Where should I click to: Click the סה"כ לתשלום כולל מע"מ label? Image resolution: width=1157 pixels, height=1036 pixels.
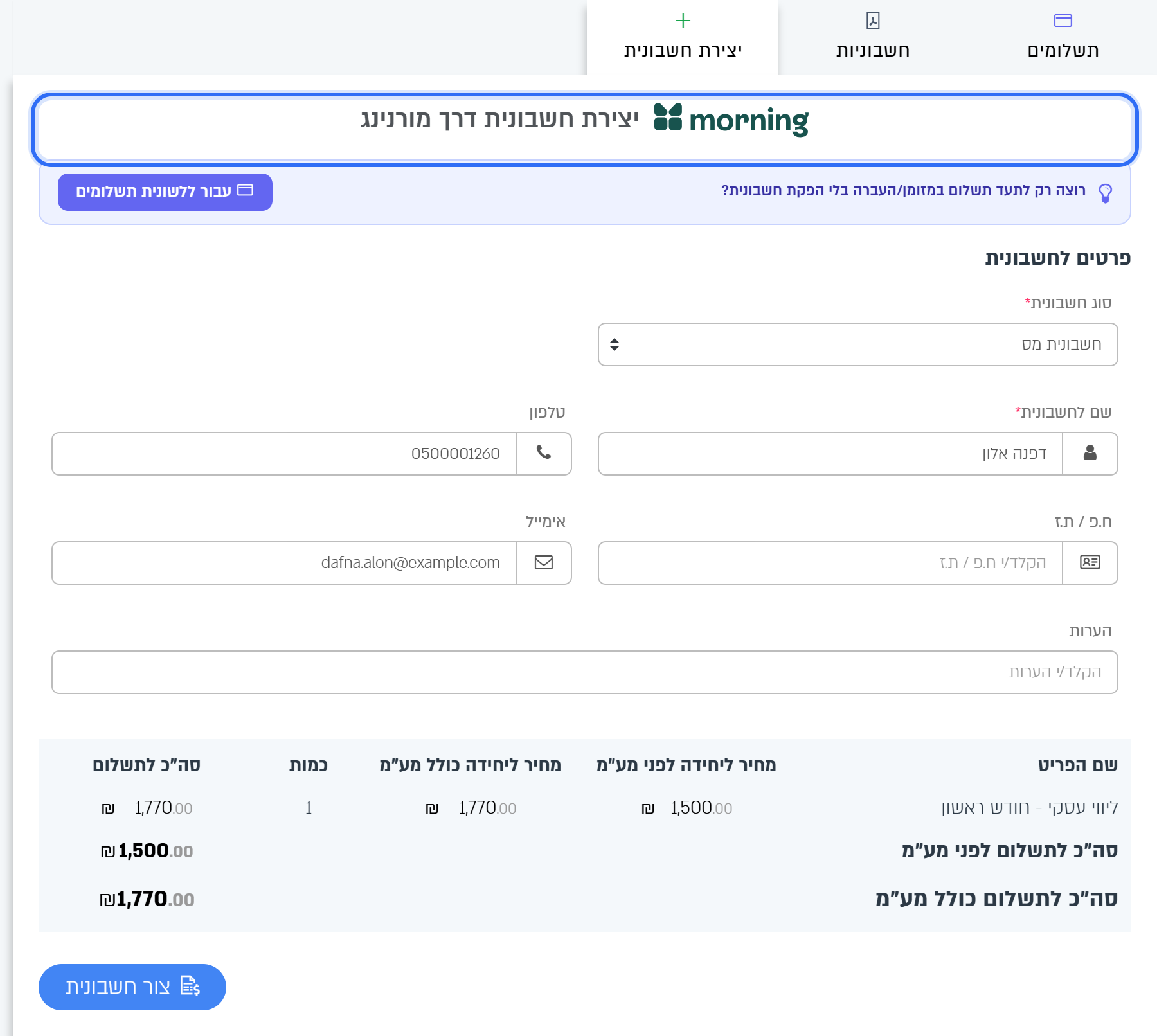(x=996, y=899)
